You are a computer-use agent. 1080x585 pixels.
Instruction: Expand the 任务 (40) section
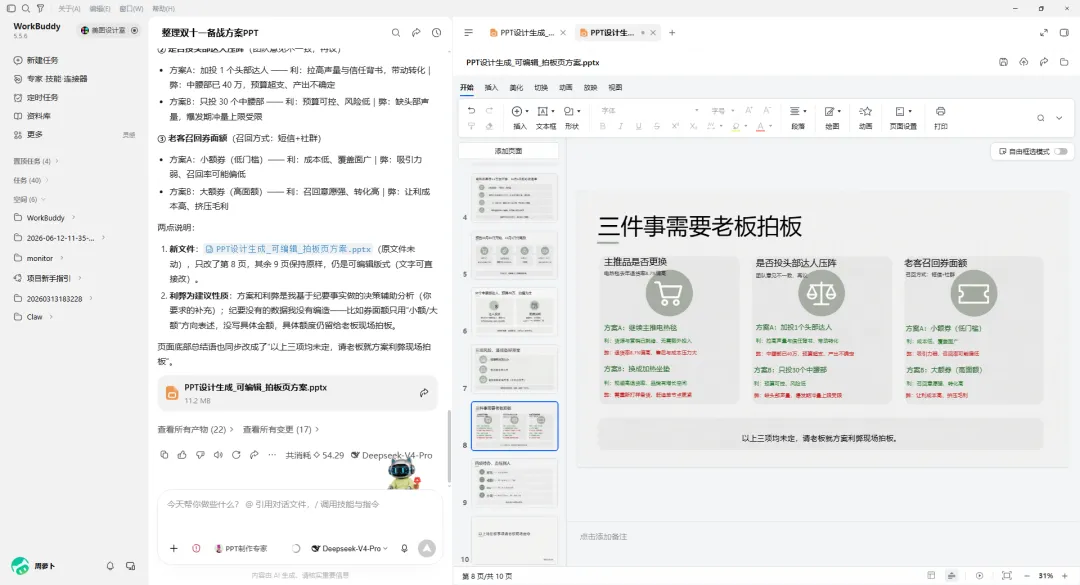(x=31, y=180)
